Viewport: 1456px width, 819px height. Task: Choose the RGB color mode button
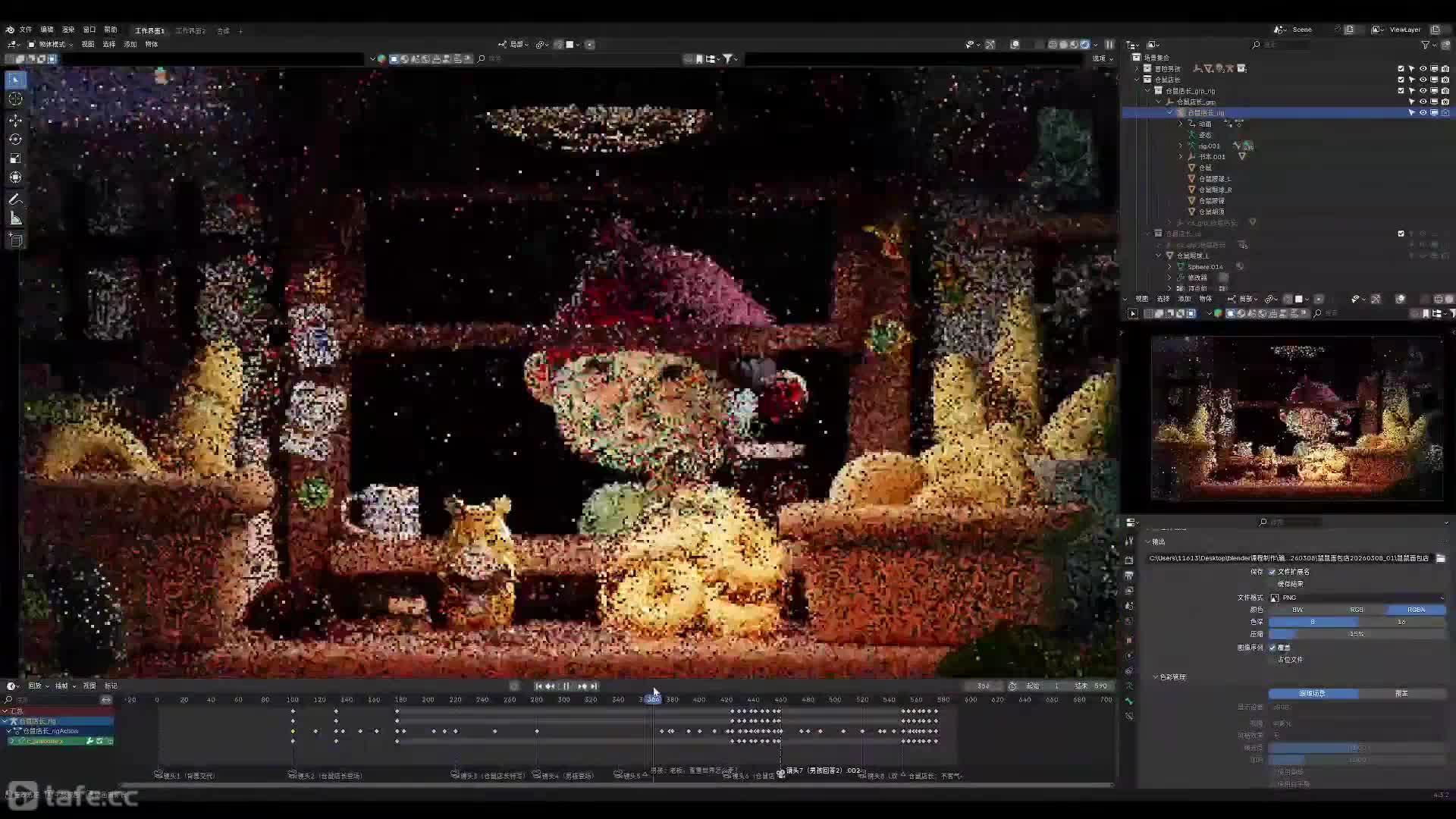click(x=1357, y=610)
